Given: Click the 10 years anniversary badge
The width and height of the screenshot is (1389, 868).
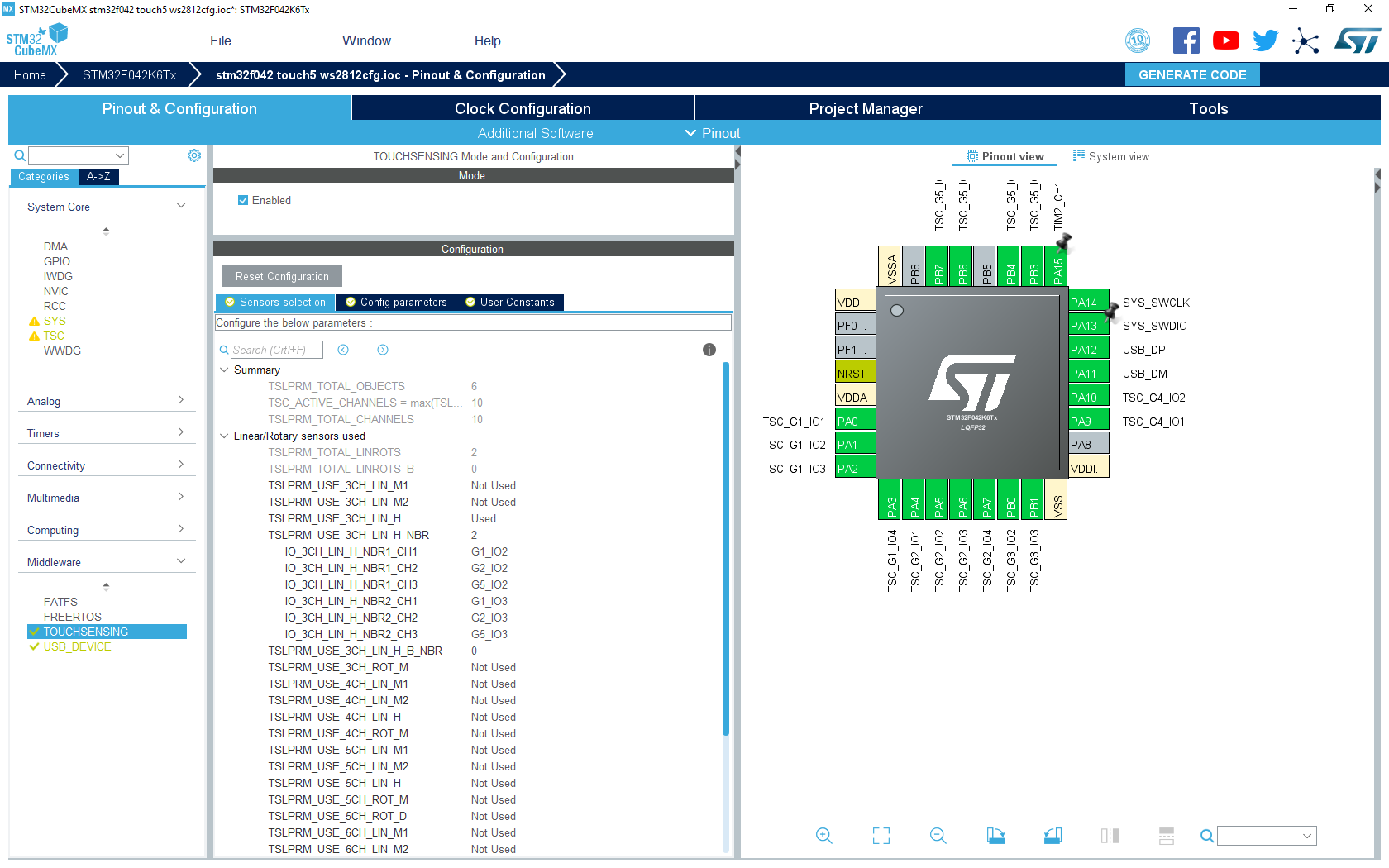Looking at the screenshot, I should 1138,40.
